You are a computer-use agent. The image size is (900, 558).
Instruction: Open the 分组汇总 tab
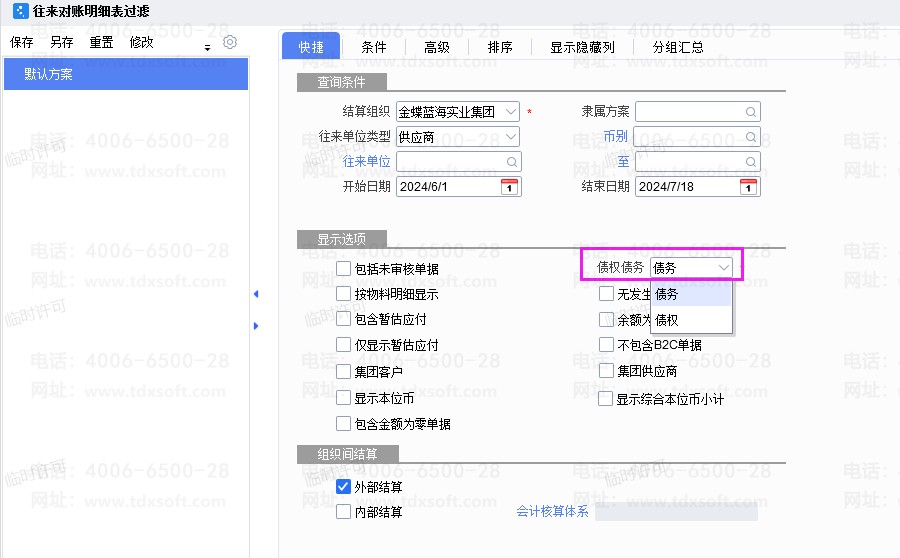pyautogui.click(x=678, y=47)
